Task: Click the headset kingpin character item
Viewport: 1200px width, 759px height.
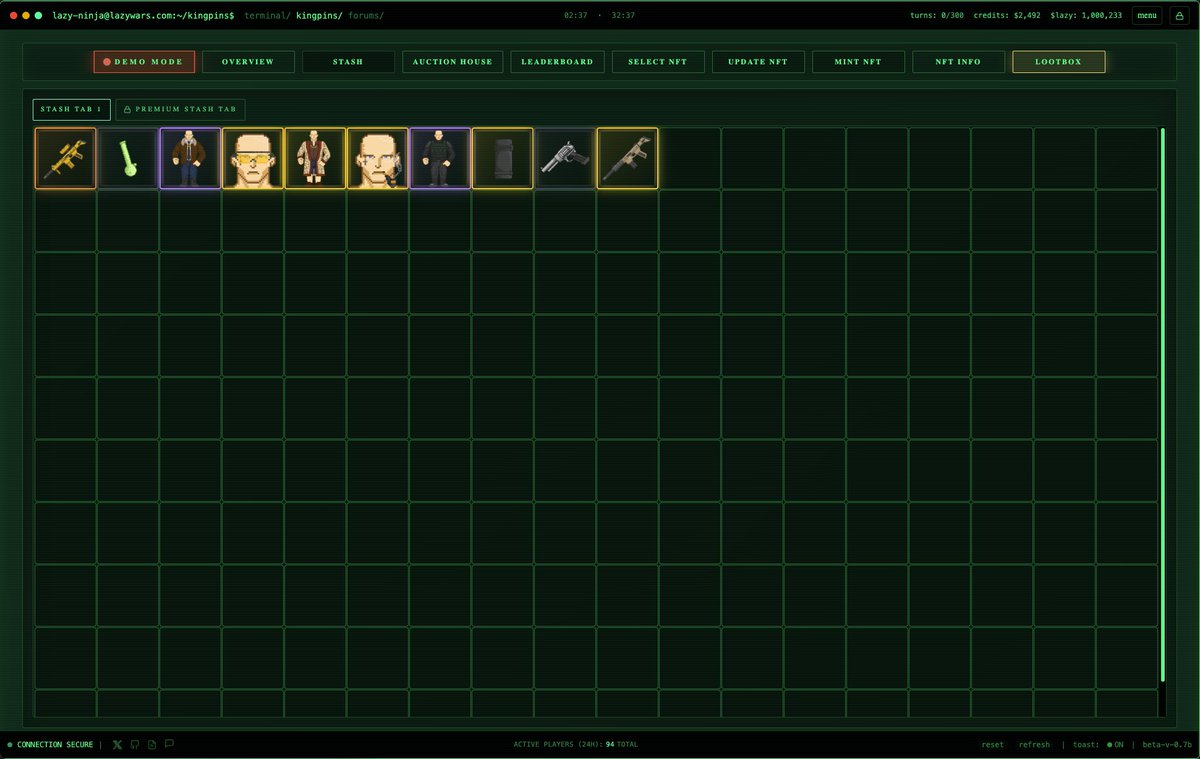Action: click(378, 157)
